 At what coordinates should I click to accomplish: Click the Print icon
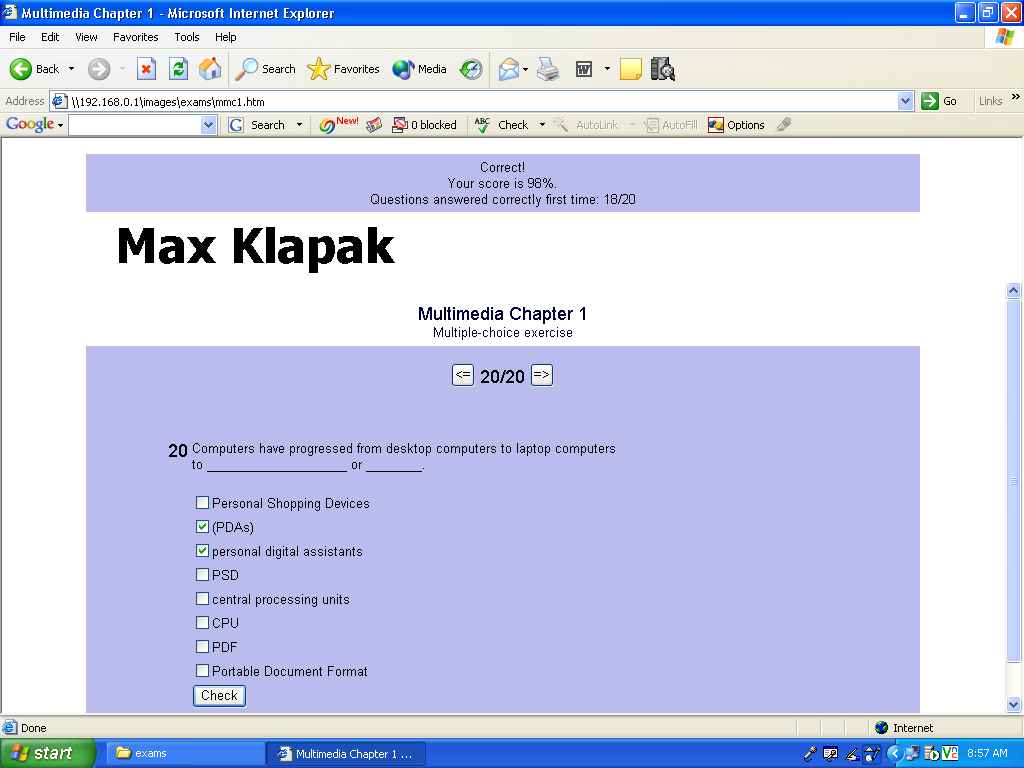[547, 69]
